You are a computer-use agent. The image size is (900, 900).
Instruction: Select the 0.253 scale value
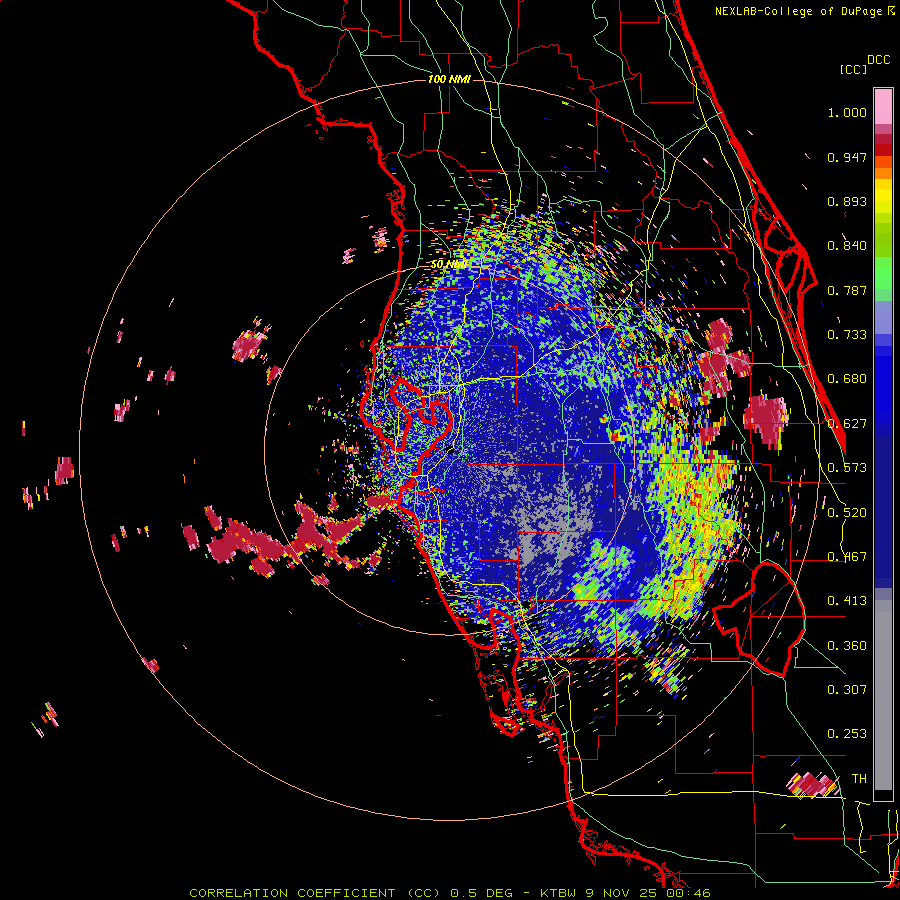[x=847, y=734]
